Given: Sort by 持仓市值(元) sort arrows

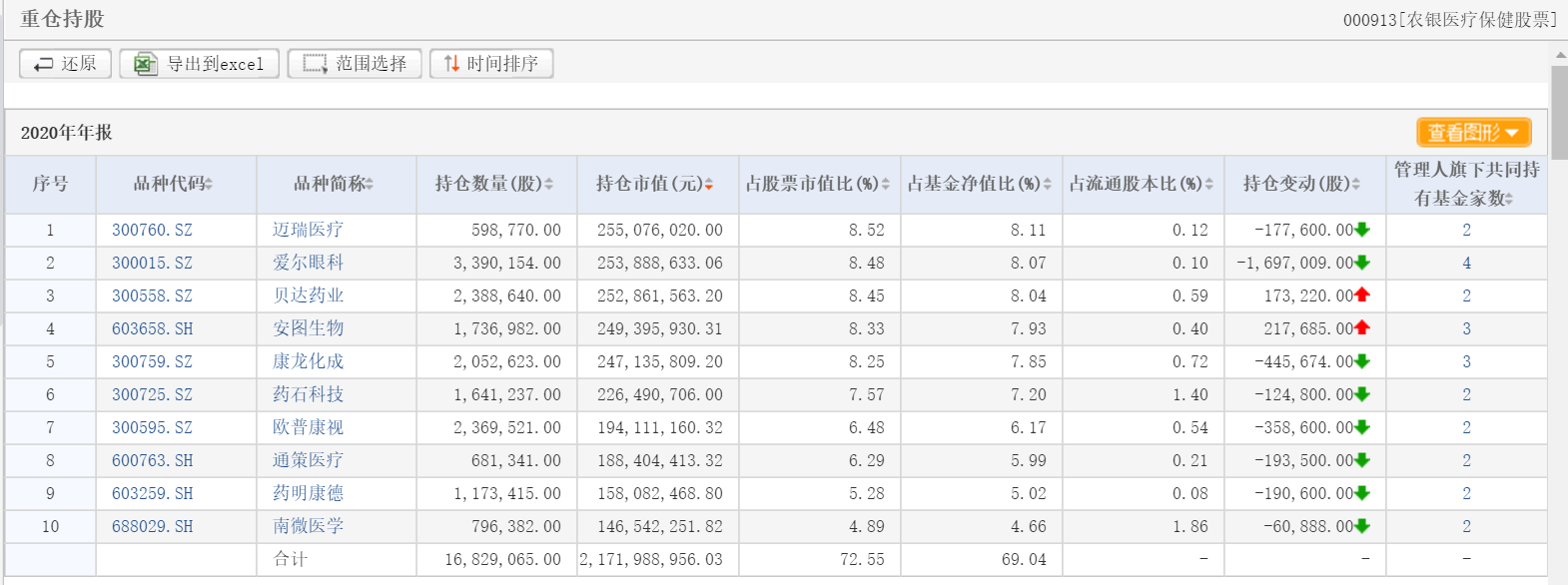Looking at the screenshot, I should pyautogui.click(x=708, y=185).
